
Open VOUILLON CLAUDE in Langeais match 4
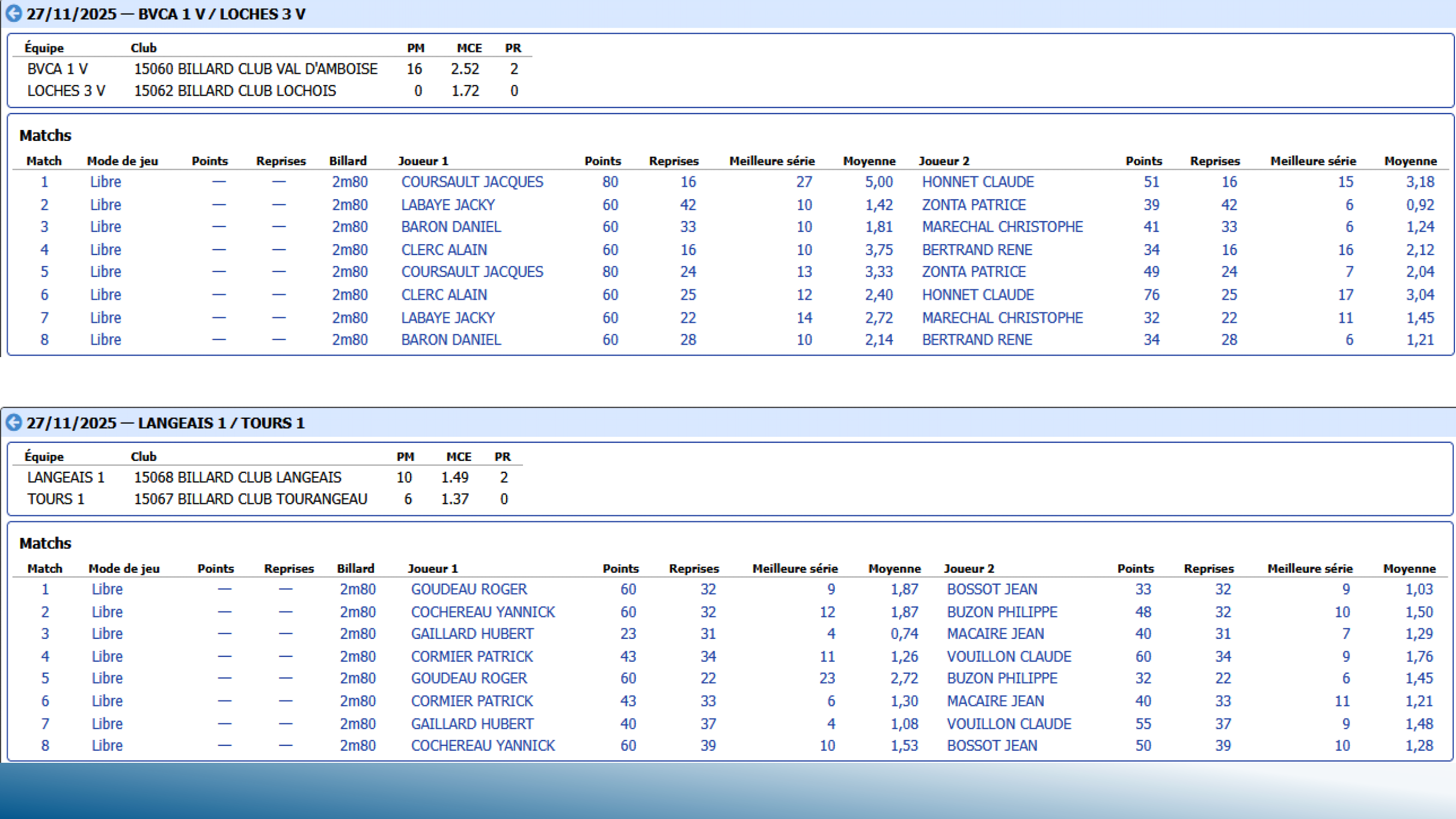click(x=1008, y=657)
